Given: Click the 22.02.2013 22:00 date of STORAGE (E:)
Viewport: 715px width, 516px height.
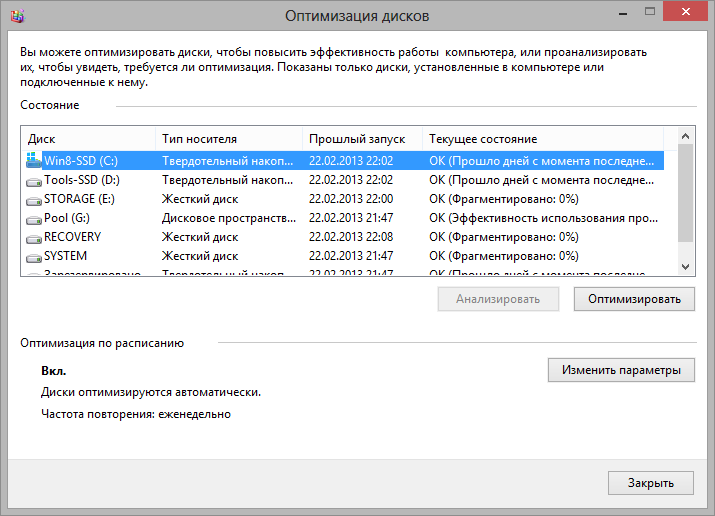Looking at the screenshot, I should (x=351, y=199).
